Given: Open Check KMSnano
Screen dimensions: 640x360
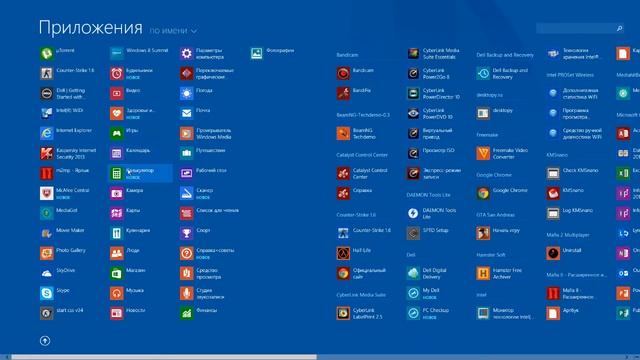Looking at the screenshot, I should pos(573,173).
